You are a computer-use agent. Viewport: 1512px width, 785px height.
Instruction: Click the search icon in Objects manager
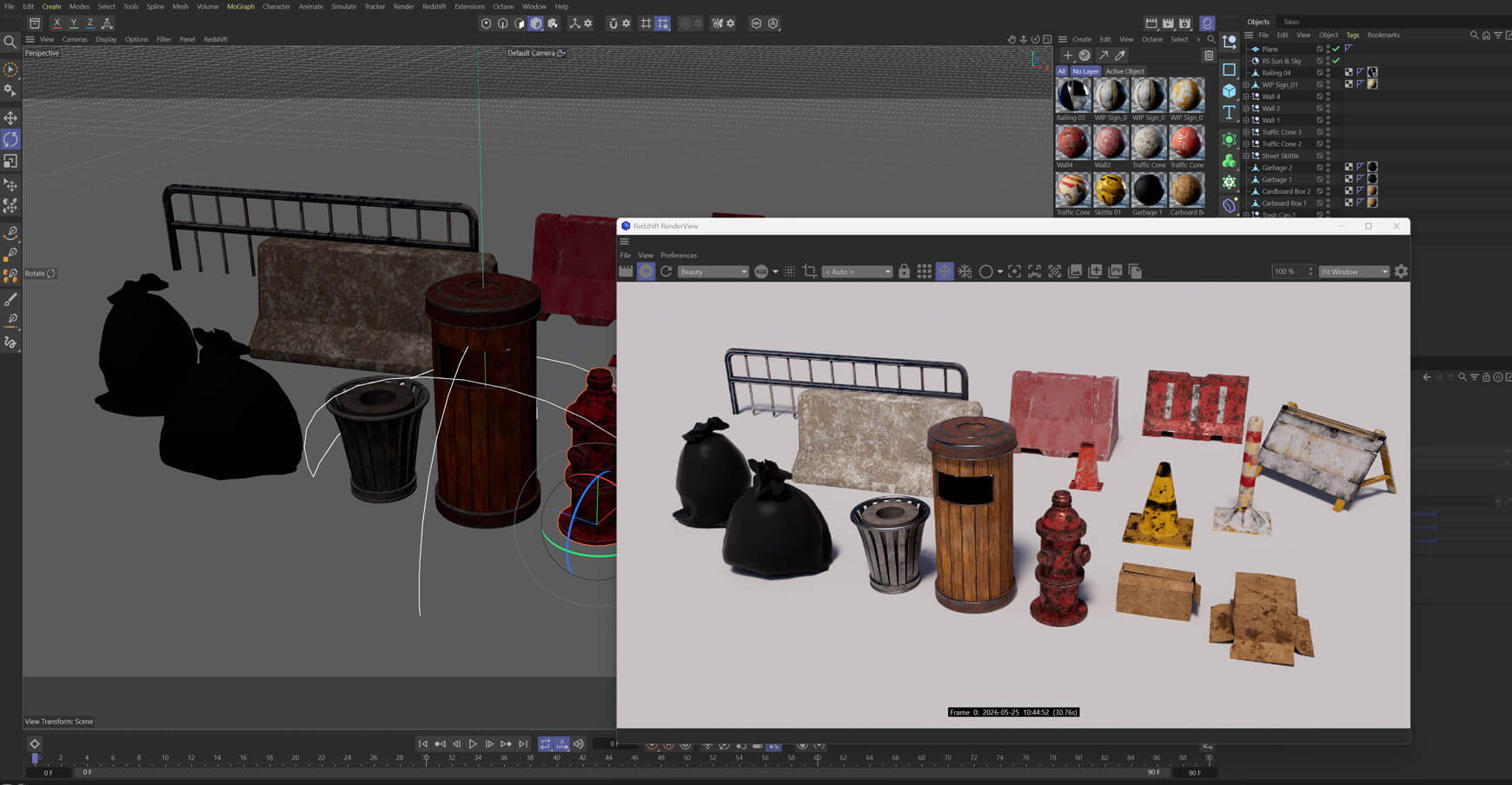pos(1474,35)
